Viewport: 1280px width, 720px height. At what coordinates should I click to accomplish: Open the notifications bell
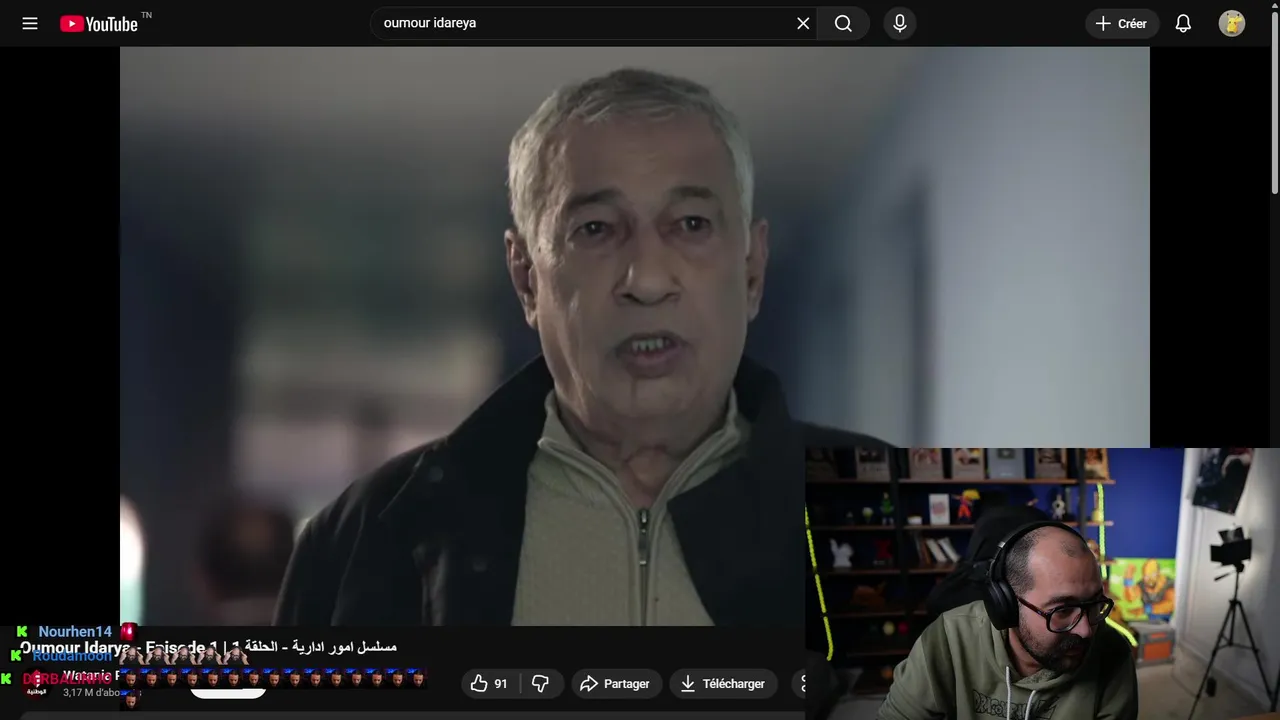(x=1183, y=23)
